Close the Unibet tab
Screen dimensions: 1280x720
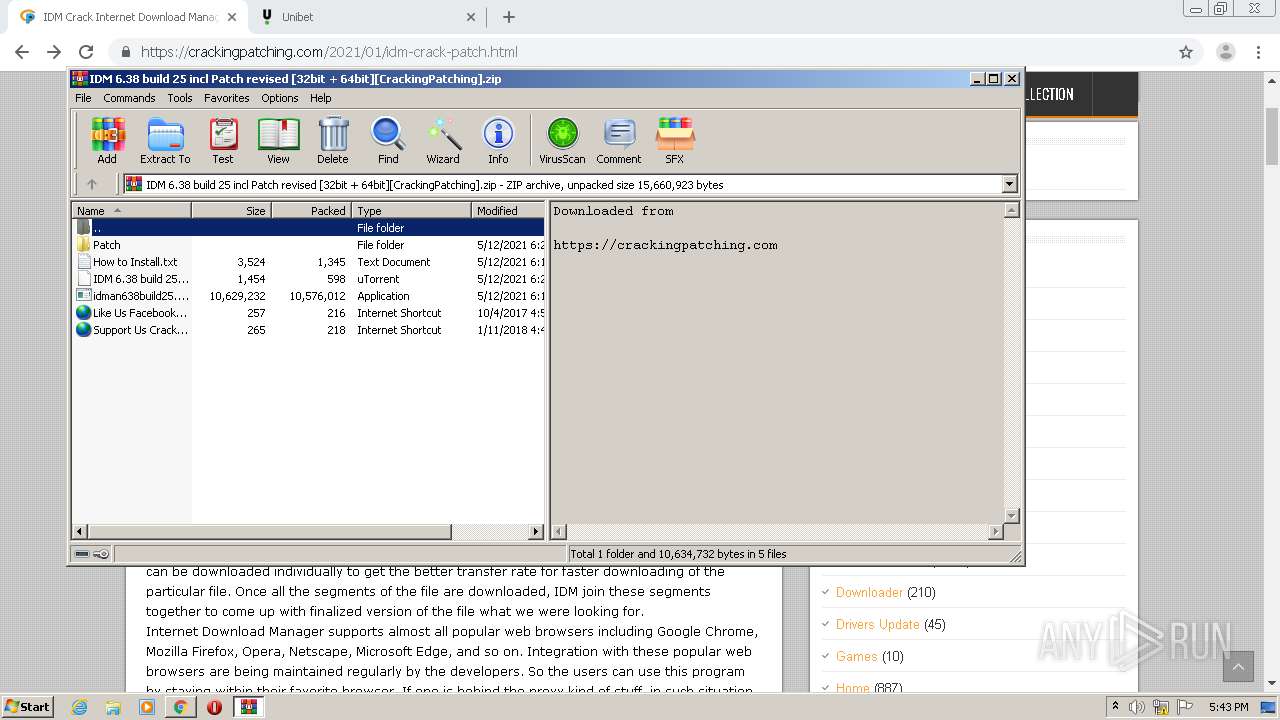472,17
